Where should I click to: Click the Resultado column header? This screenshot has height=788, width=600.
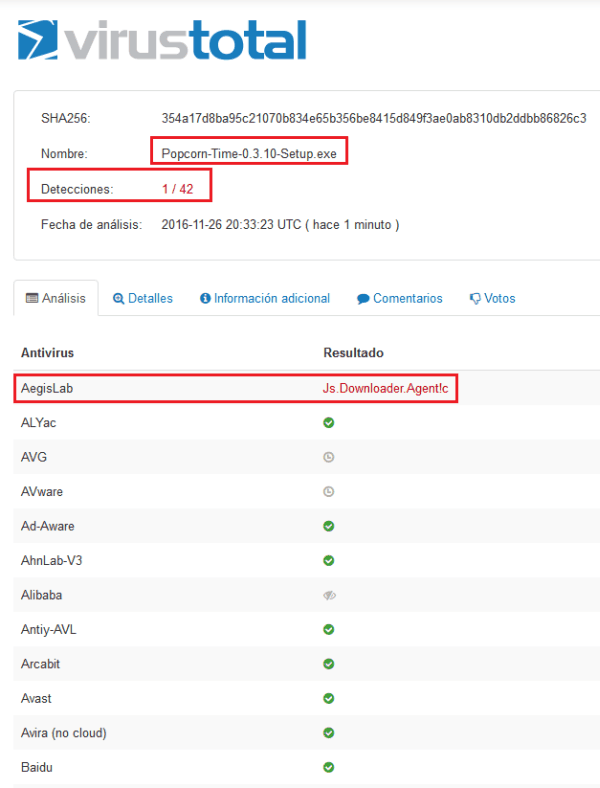coord(353,353)
